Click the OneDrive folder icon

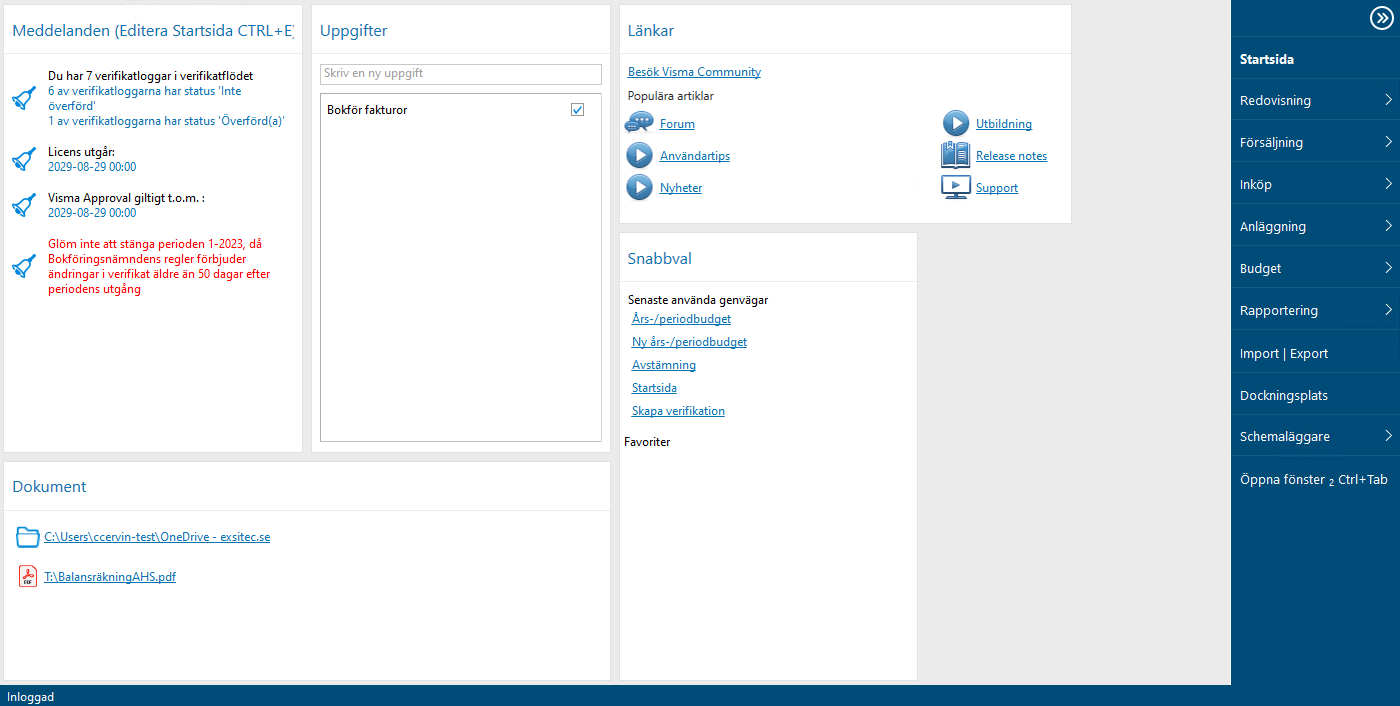(x=28, y=537)
